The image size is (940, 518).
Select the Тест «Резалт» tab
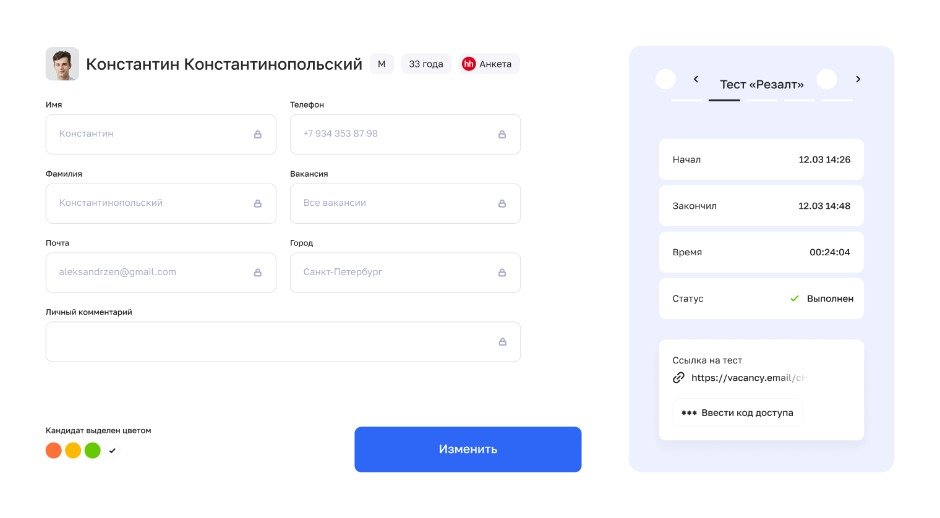tap(761, 85)
